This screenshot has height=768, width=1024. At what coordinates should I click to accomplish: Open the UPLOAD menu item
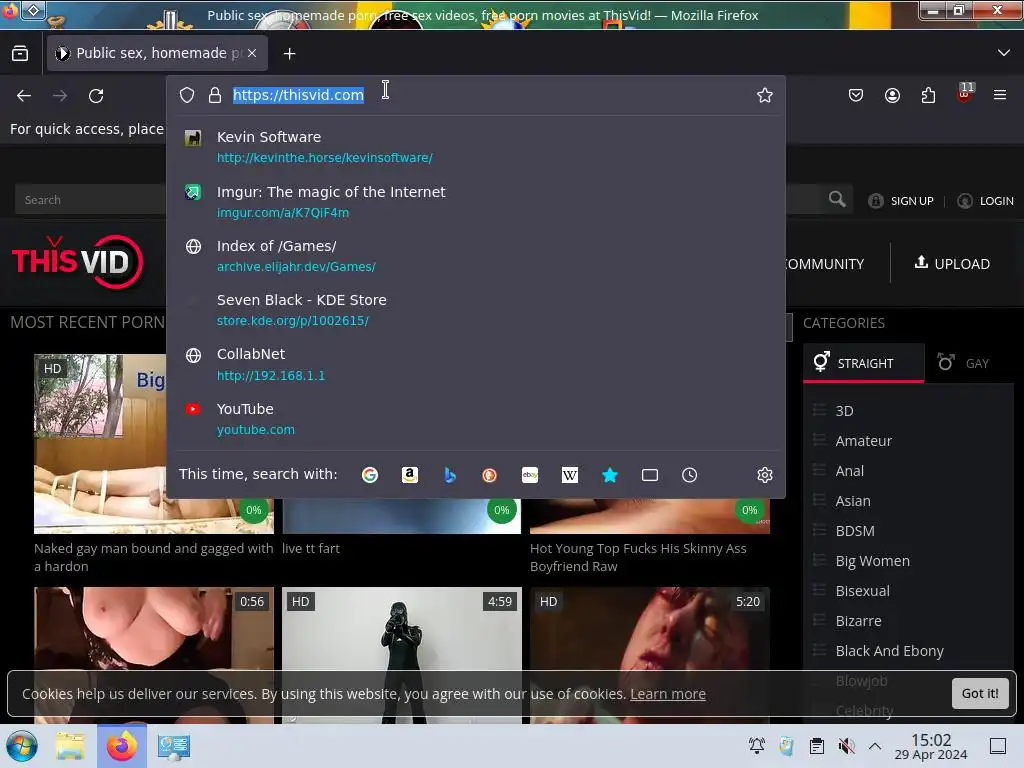click(952, 263)
